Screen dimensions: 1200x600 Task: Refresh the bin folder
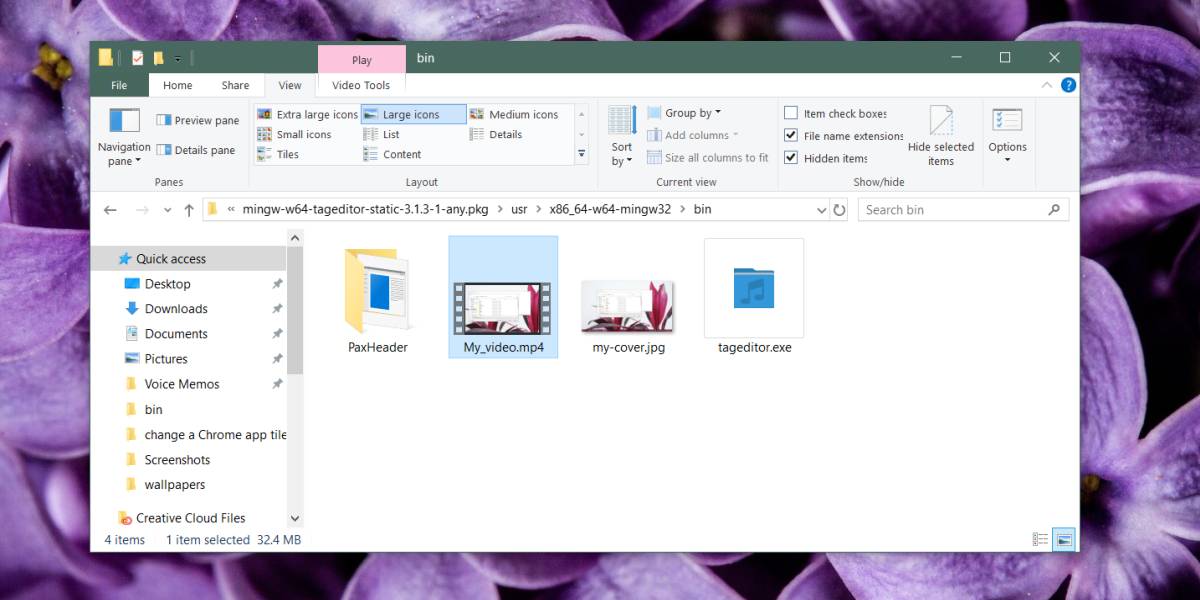(x=840, y=210)
